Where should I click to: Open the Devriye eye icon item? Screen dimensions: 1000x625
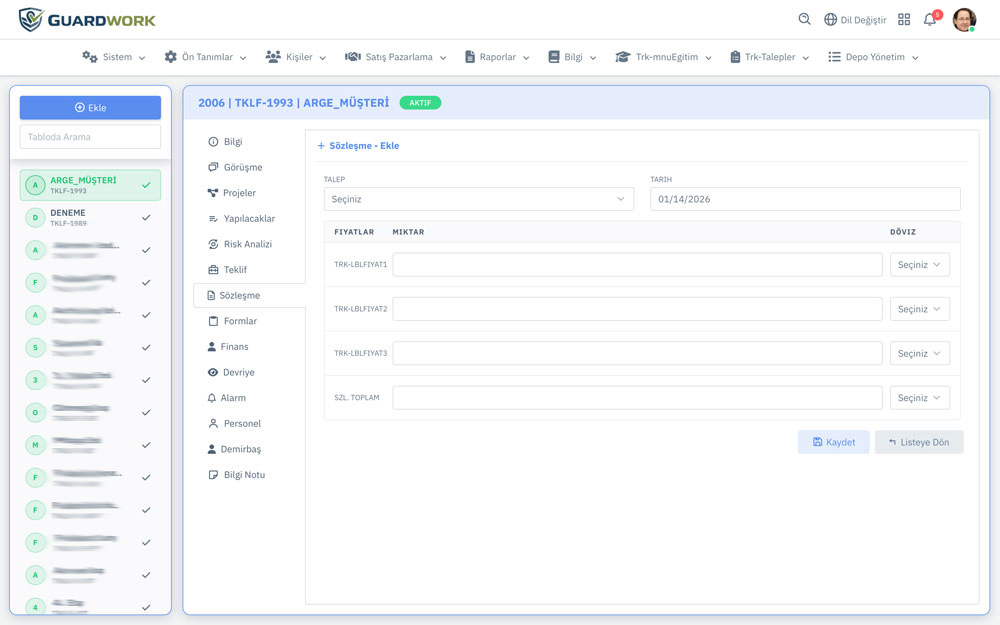point(212,372)
